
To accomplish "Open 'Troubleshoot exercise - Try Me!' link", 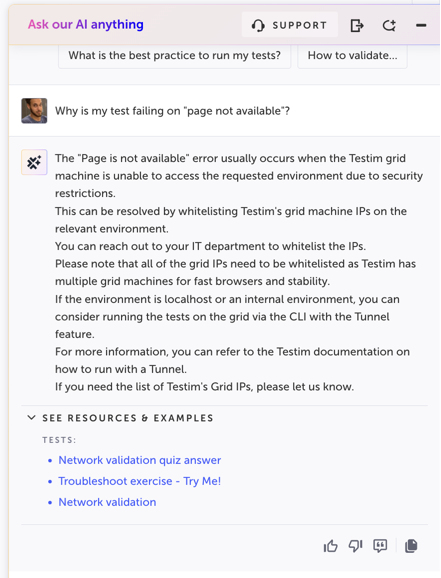I will click(139, 481).
